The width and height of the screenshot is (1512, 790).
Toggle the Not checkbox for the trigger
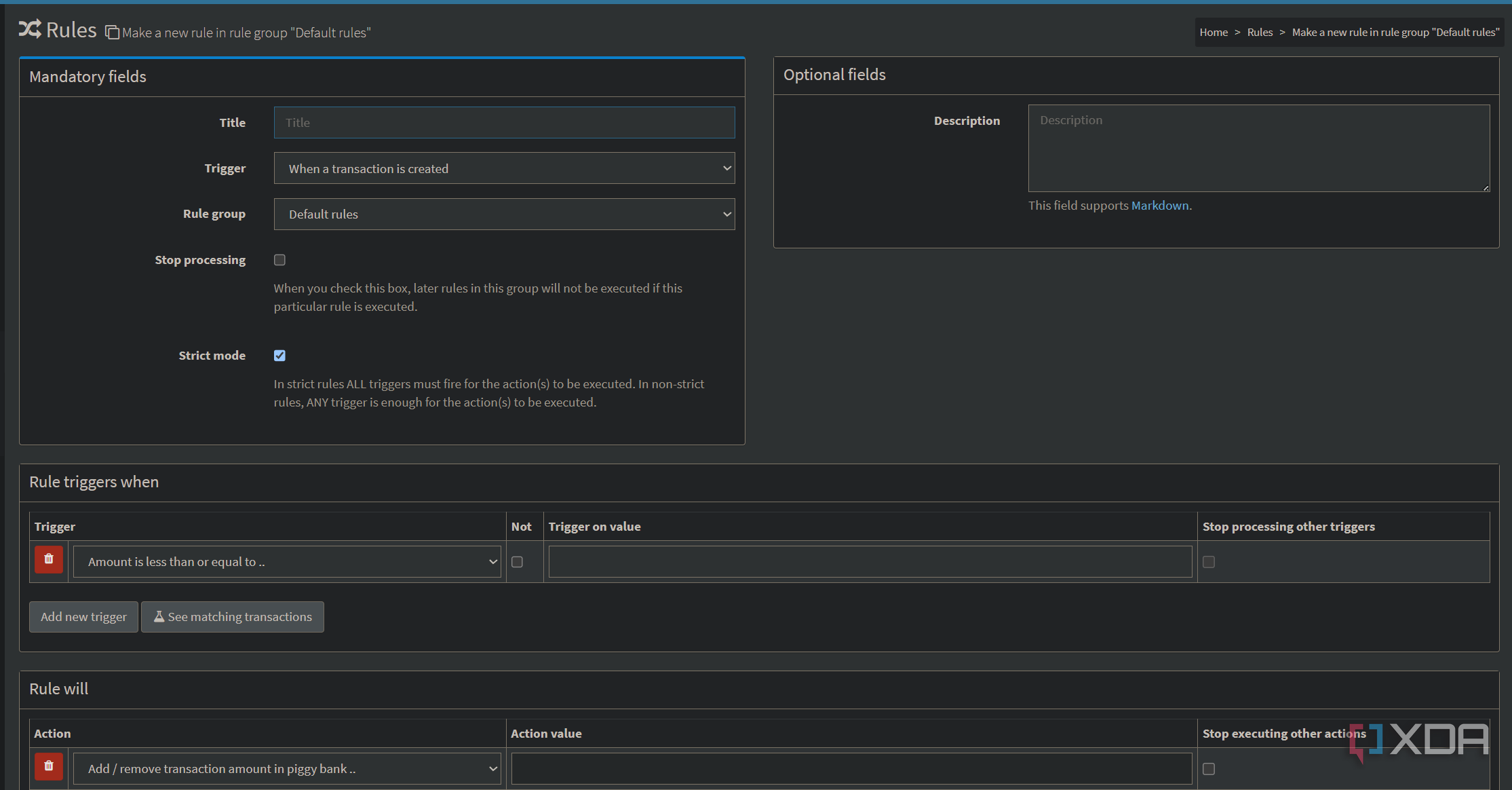point(517,562)
